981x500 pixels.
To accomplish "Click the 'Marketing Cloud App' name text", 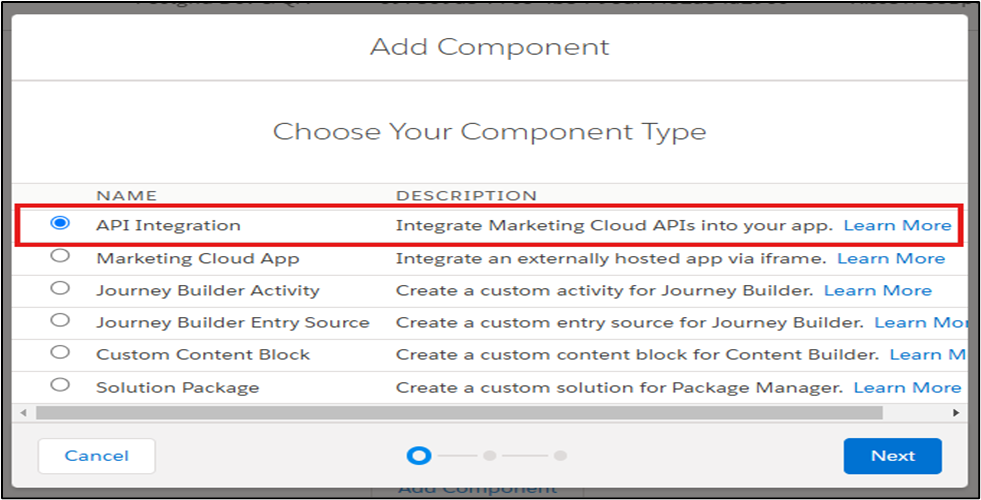I will [198, 258].
